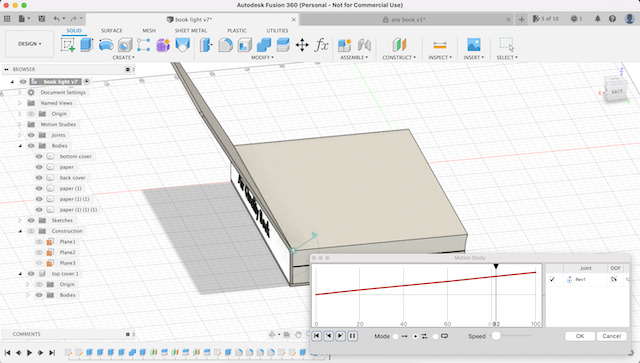Select the Rectangular Pattern tool
Screen dimensions: 640x363
tap(144, 45)
